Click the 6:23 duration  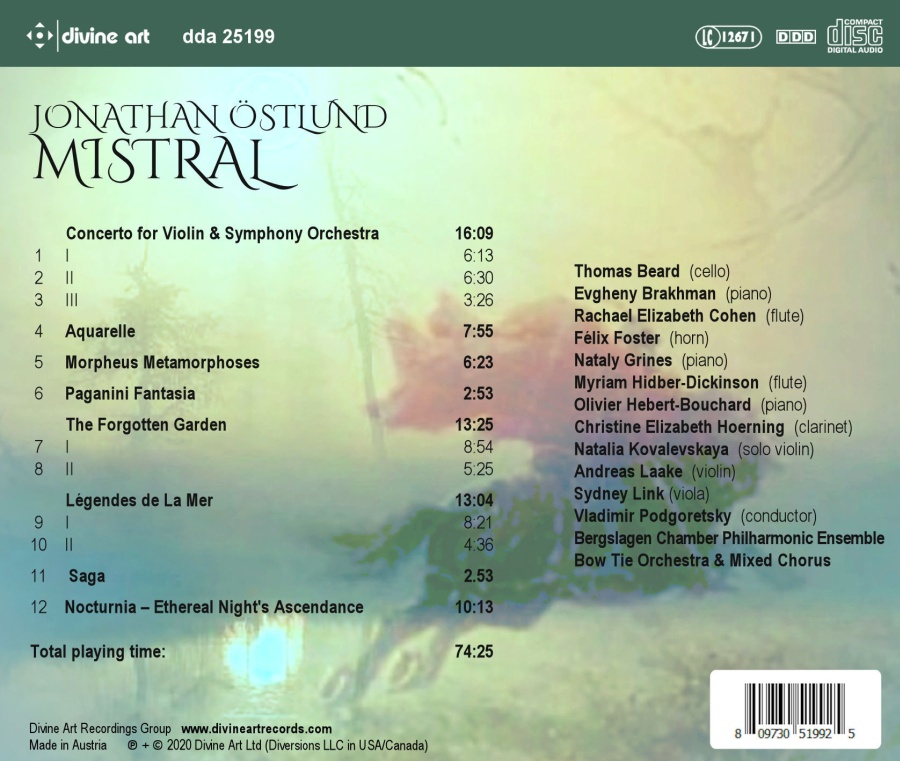[x=478, y=363]
